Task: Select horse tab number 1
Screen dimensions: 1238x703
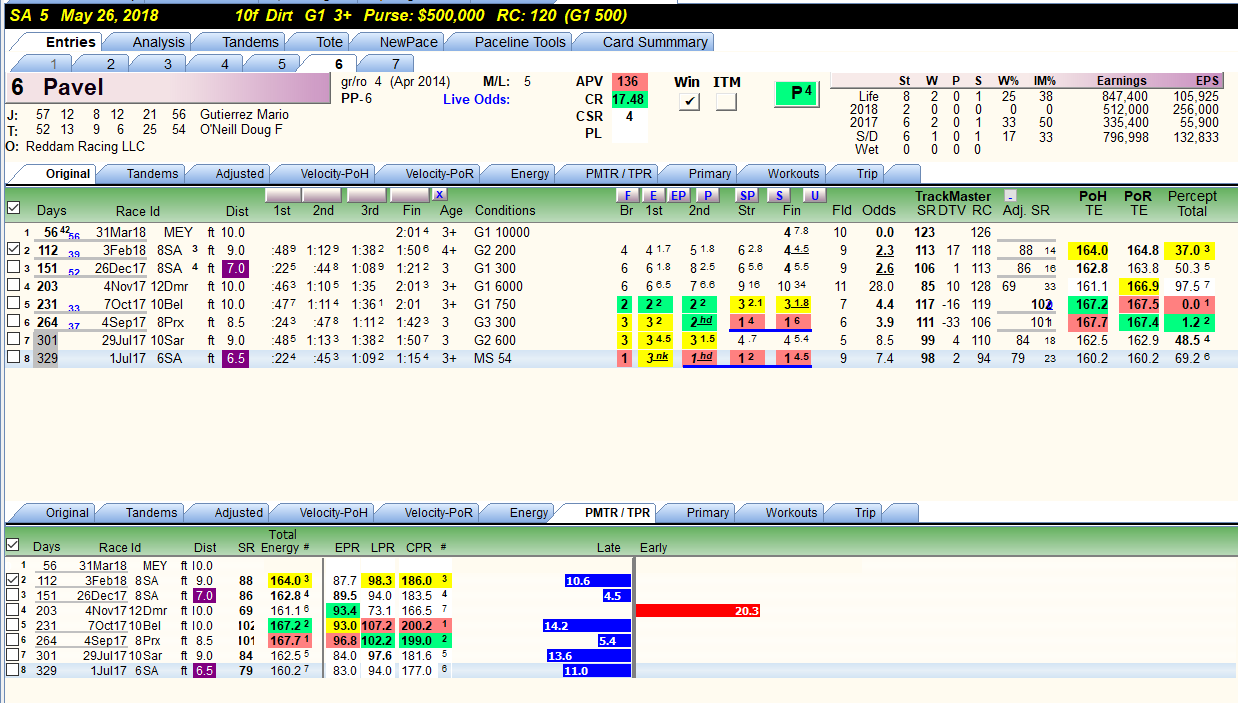Action: [54, 64]
